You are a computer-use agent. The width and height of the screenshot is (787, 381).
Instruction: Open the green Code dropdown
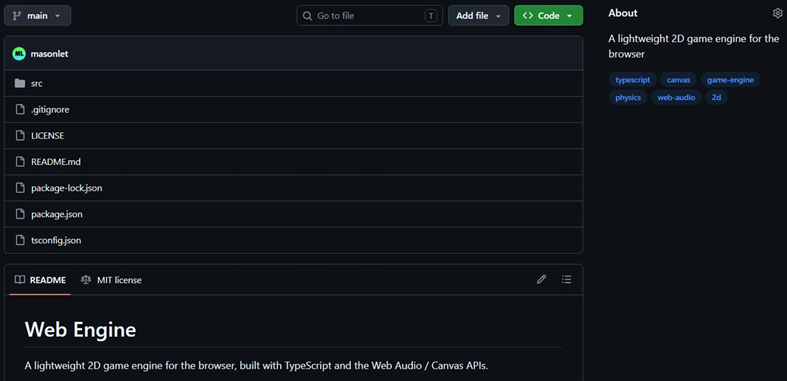point(549,16)
